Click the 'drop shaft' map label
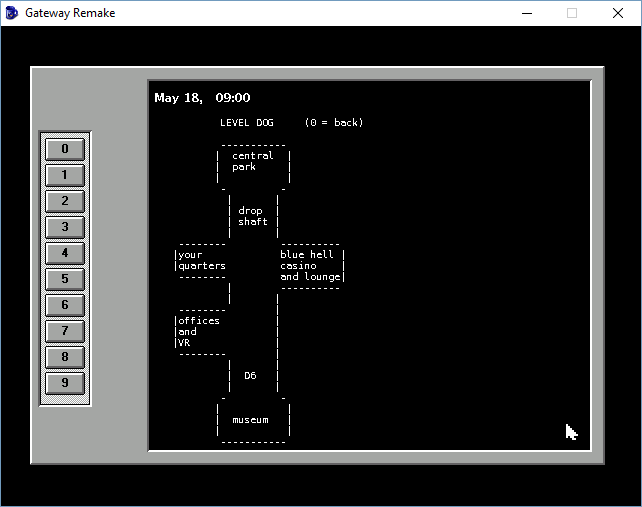This screenshot has height=507, width=642. tap(253, 216)
